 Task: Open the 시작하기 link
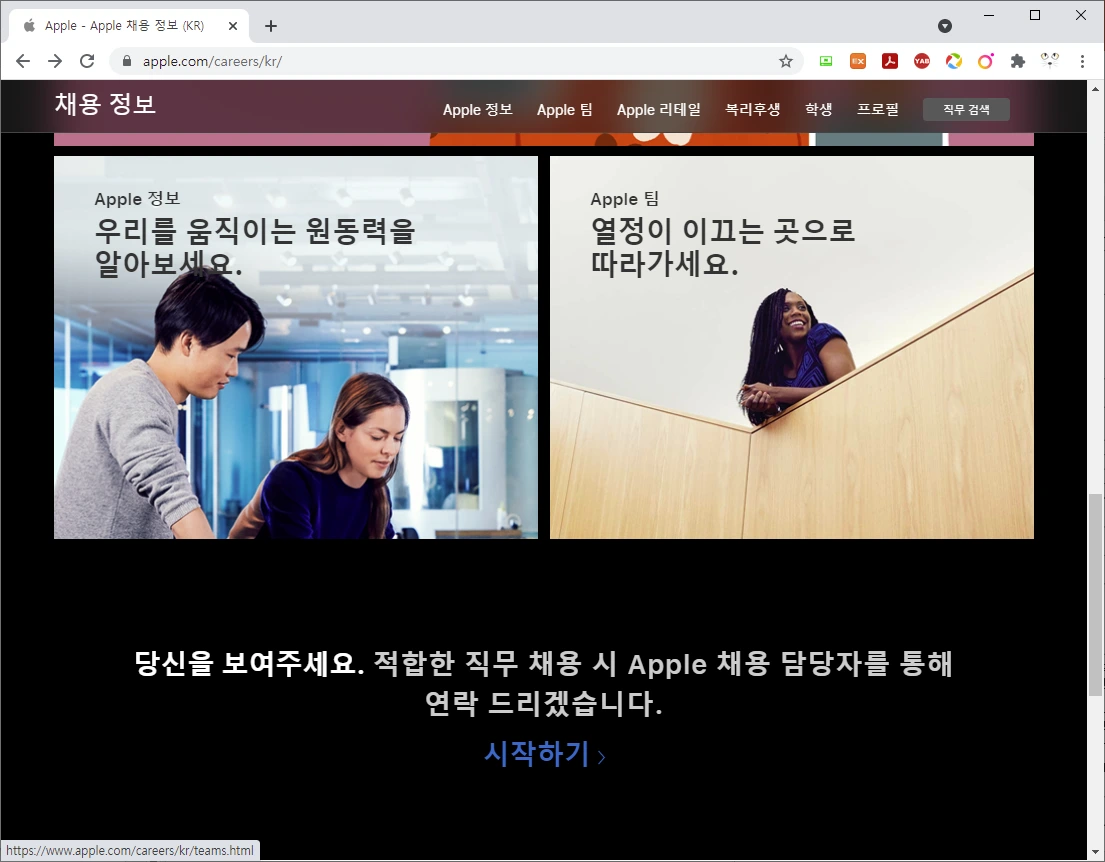[544, 753]
